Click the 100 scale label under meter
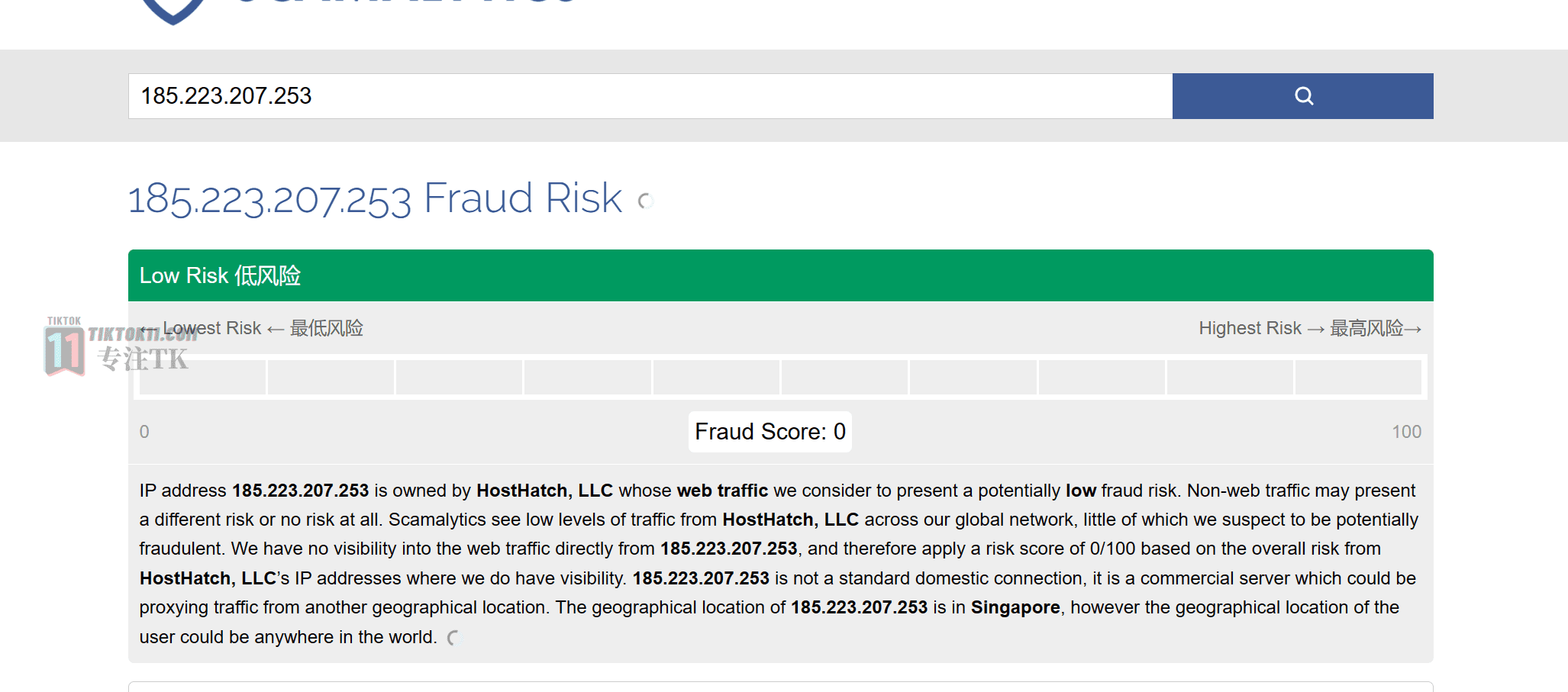Image resolution: width=1568 pixels, height=692 pixels. (1406, 432)
